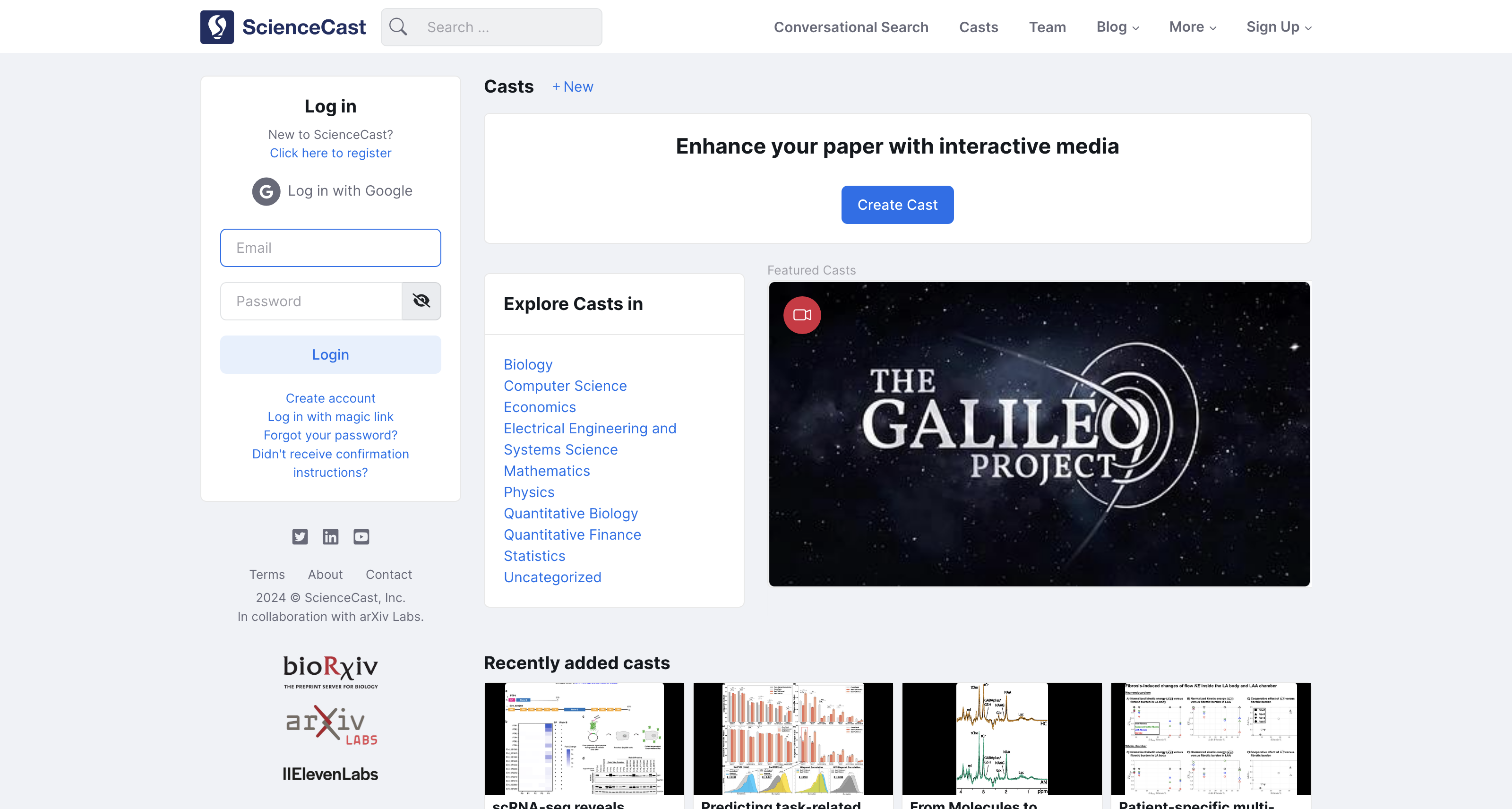Open From Molecules to cast thumbnail
This screenshot has width=1512, height=809.
tap(1002, 739)
